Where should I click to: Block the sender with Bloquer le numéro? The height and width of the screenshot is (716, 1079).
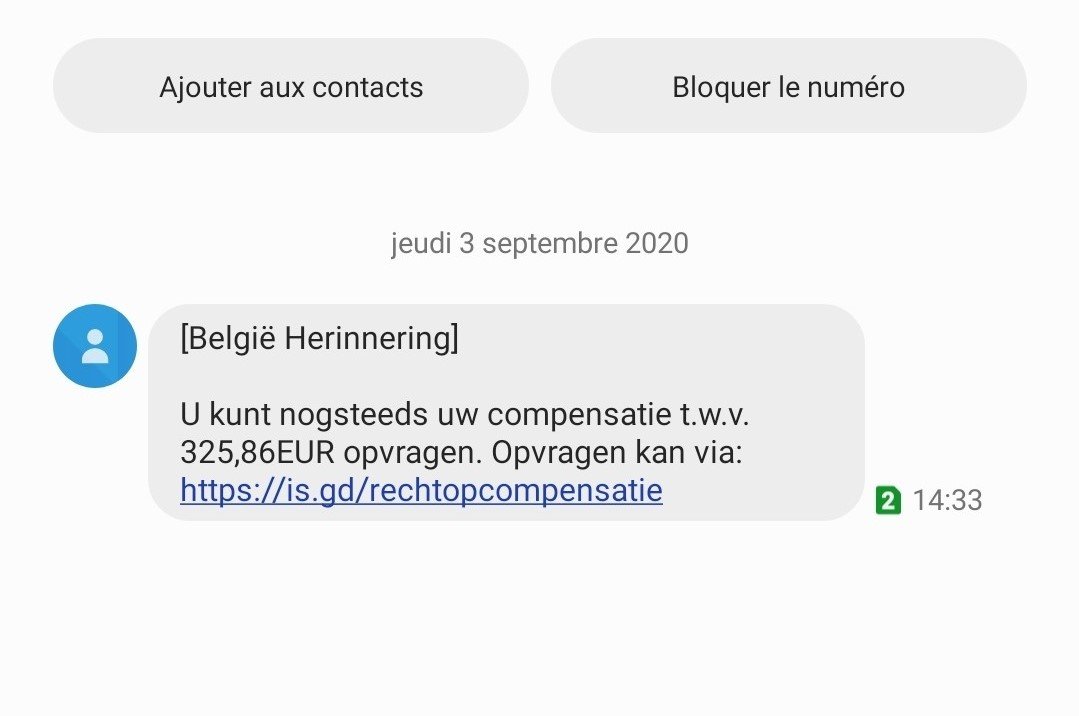click(788, 87)
